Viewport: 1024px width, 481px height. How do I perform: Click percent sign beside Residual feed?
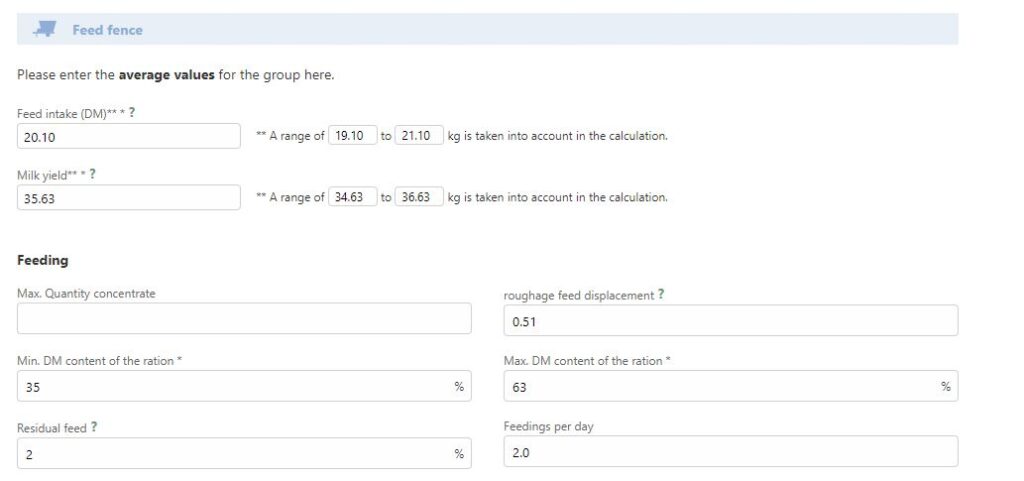(x=459, y=454)
